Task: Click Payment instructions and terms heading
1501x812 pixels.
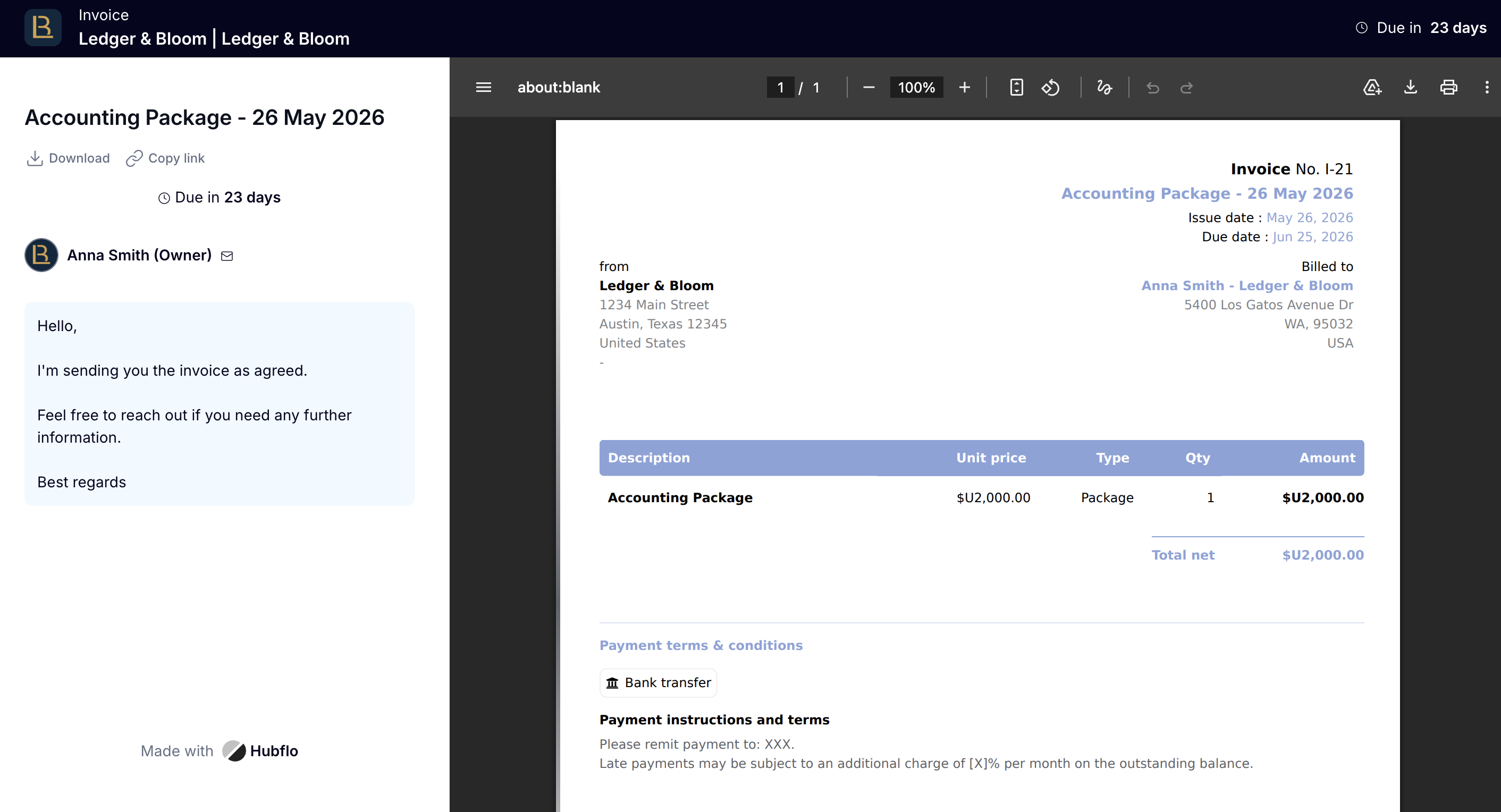Action: pos(714,720)
